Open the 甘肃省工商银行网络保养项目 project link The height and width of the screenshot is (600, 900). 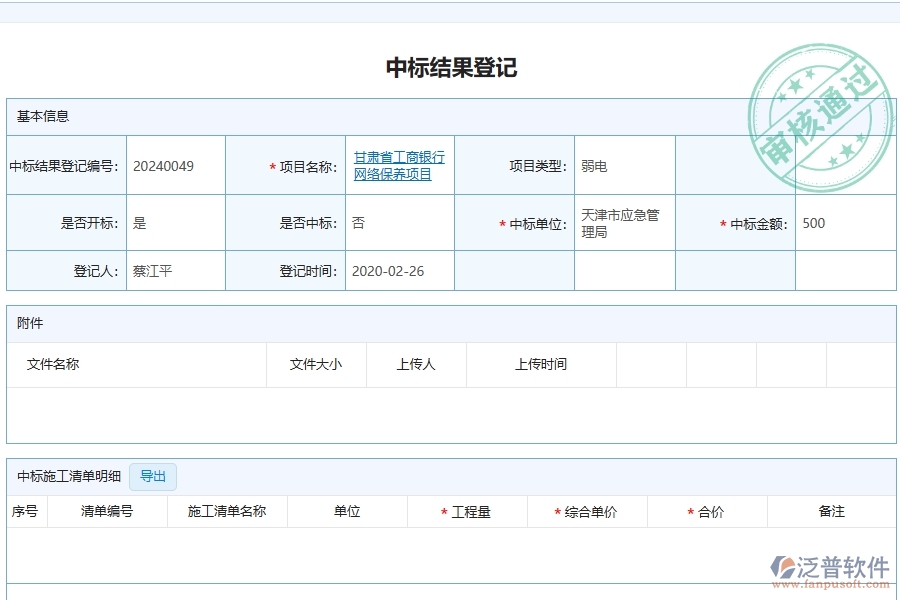(x=399, y=164)
